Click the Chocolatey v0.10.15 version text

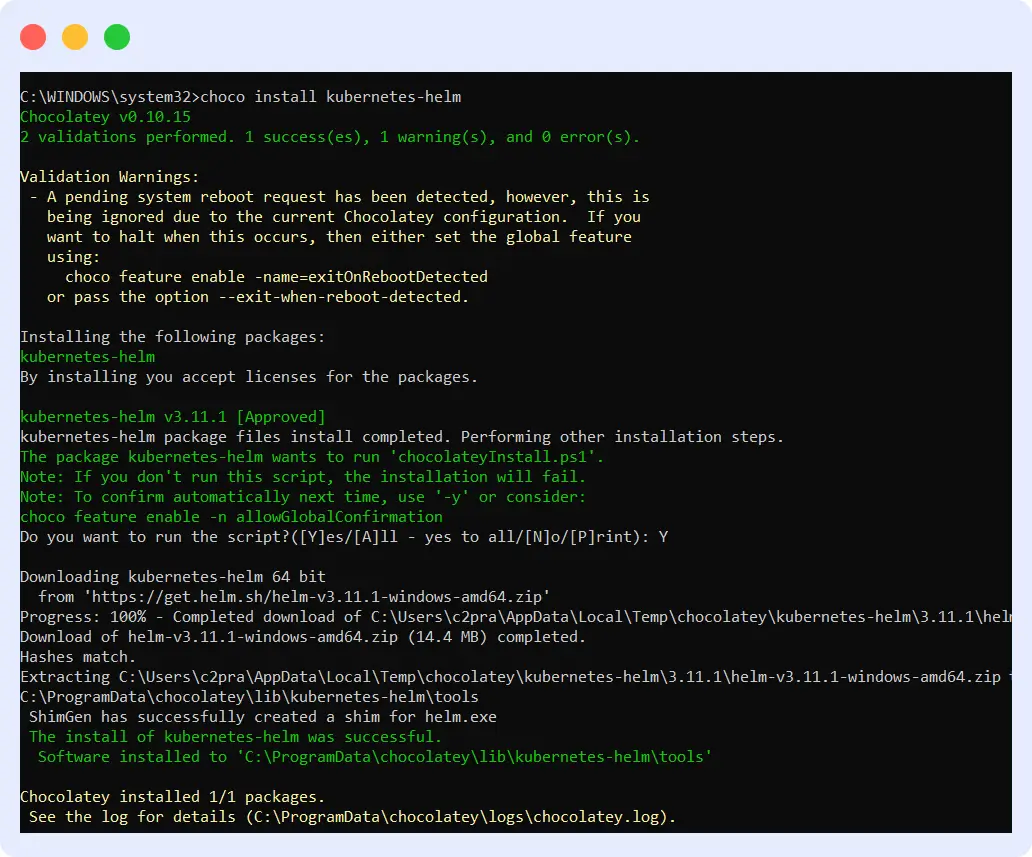(103, 116)
